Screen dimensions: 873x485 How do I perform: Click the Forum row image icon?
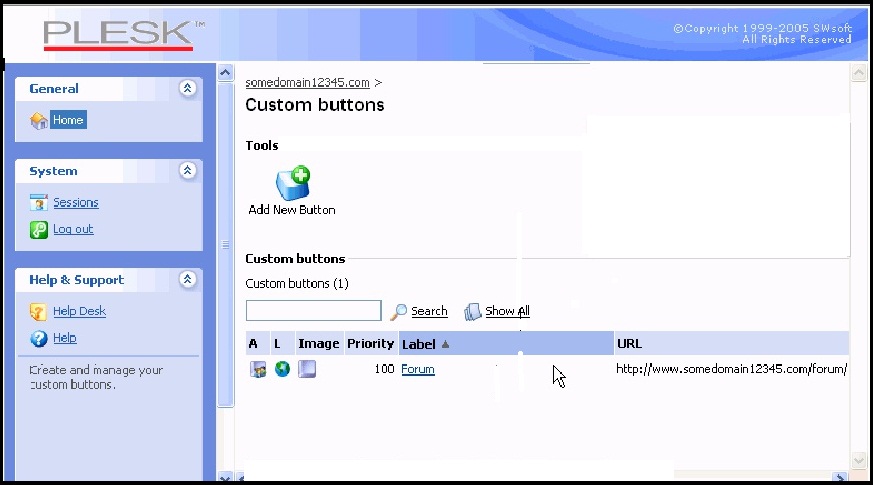pyautogui.click(x=307, y=369)
